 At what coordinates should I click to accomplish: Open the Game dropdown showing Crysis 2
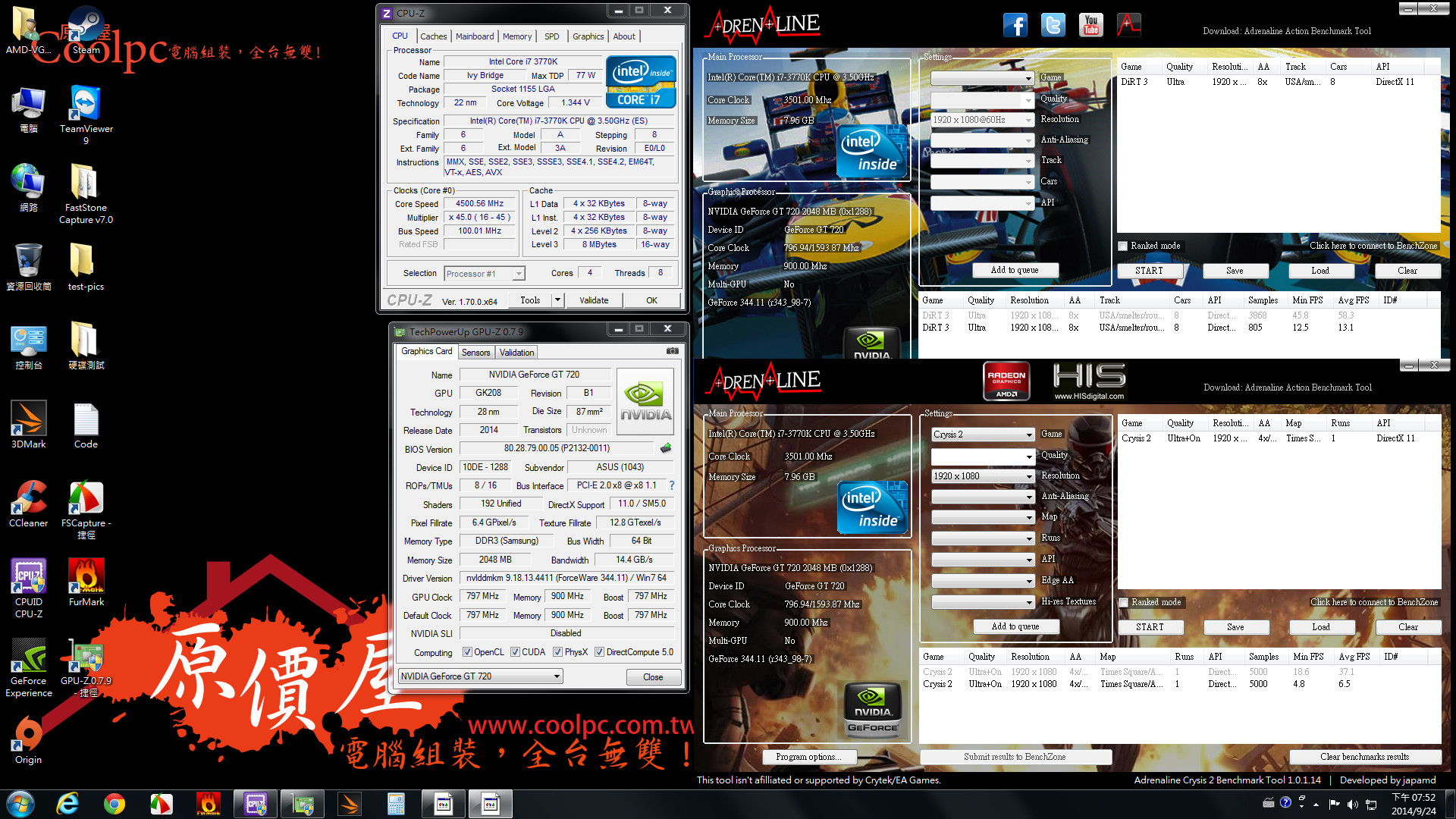(983, 435)
